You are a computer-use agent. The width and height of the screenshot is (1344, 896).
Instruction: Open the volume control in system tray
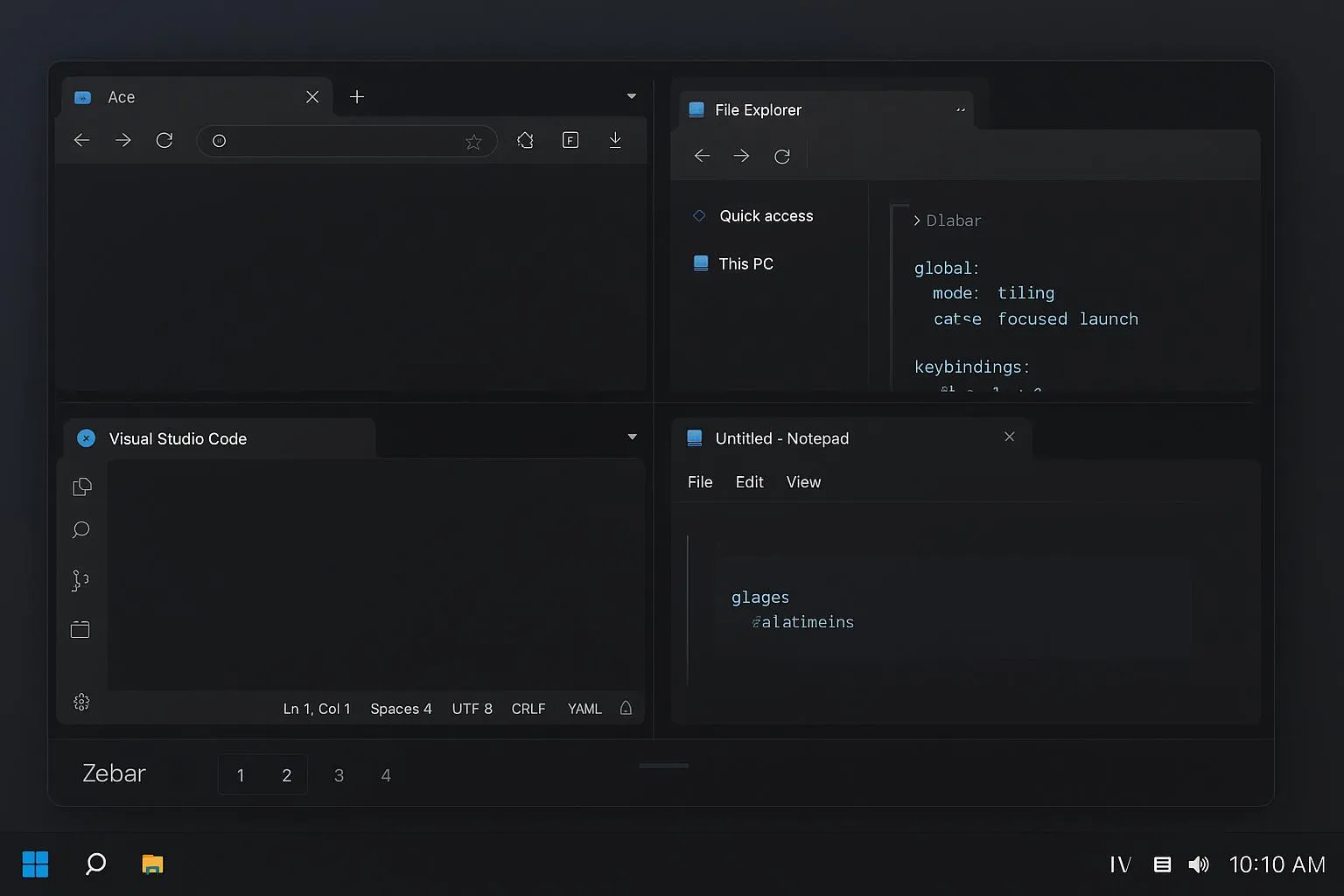(x=1199, y=864)
